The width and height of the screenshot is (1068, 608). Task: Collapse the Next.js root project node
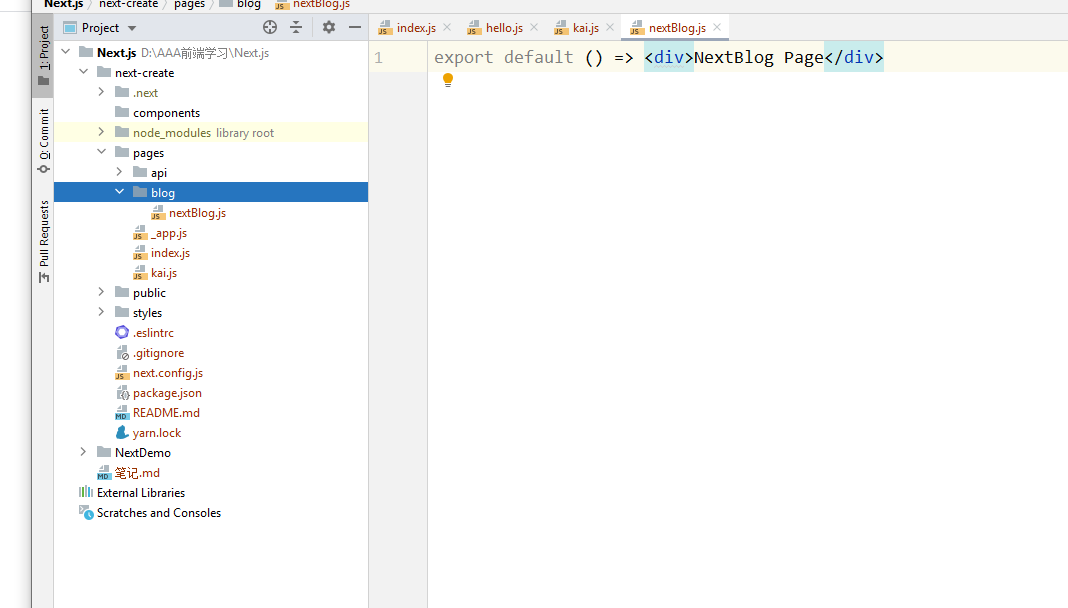66,52
